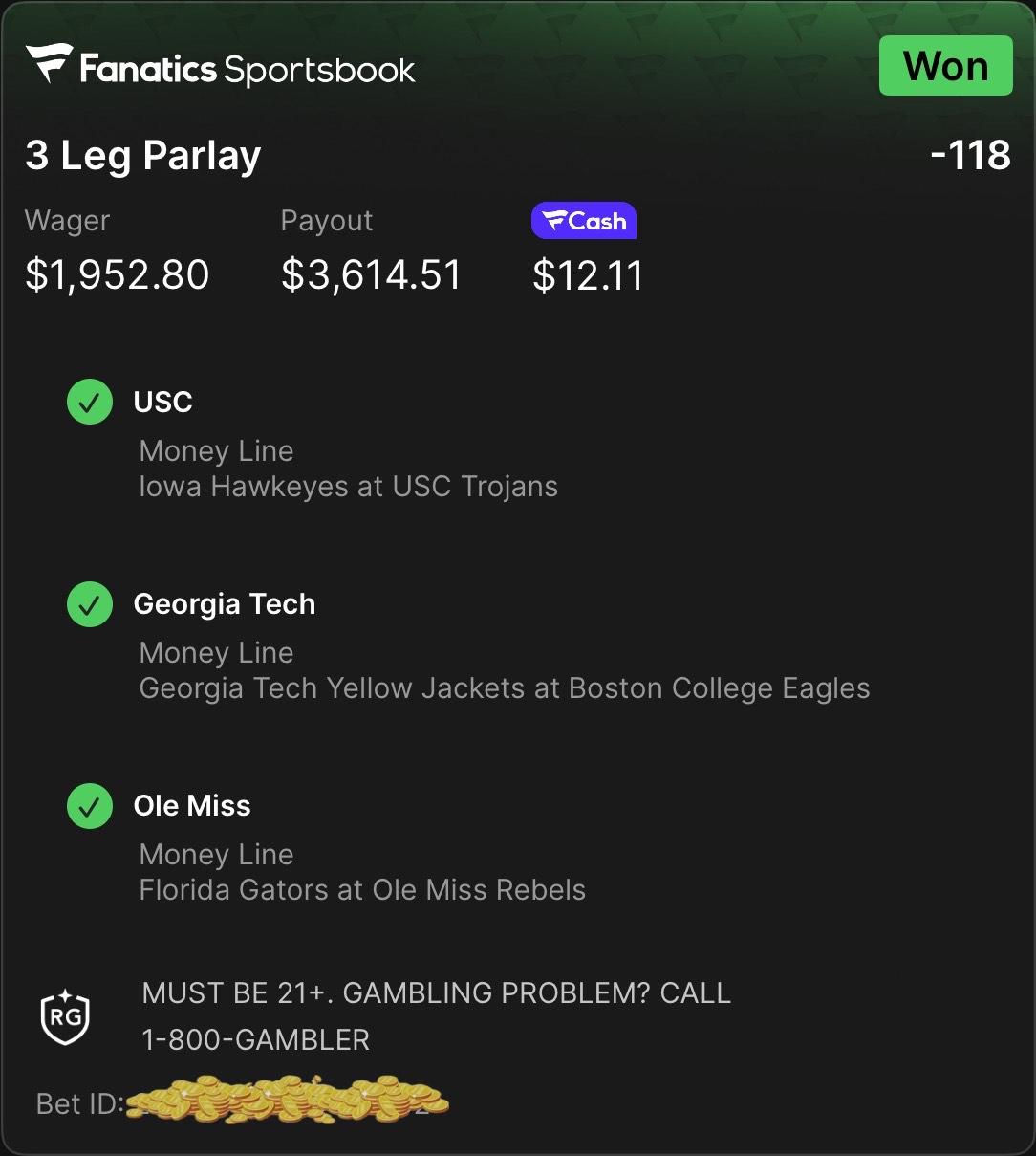1036x1156 pixels.
Task: Click the $3,614.51 payout amount
Action: [x=371, y=275]
